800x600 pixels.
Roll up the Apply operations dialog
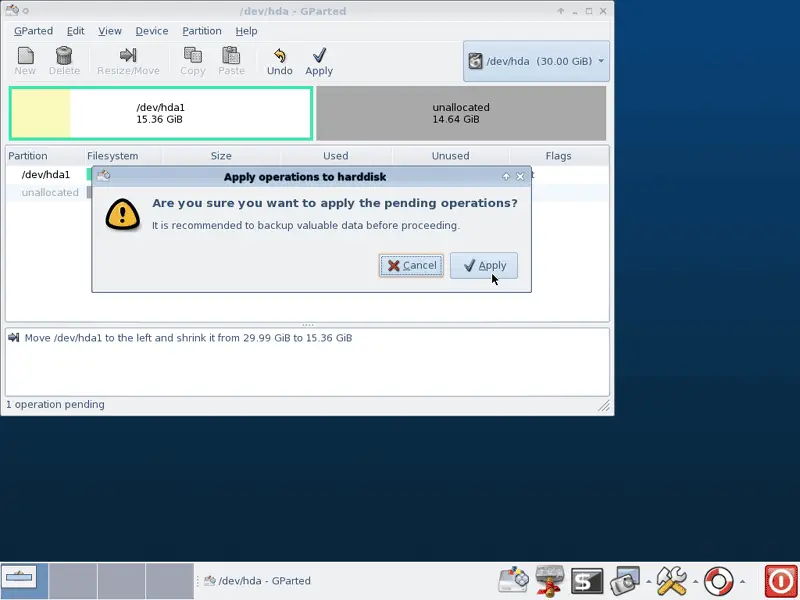506,176
